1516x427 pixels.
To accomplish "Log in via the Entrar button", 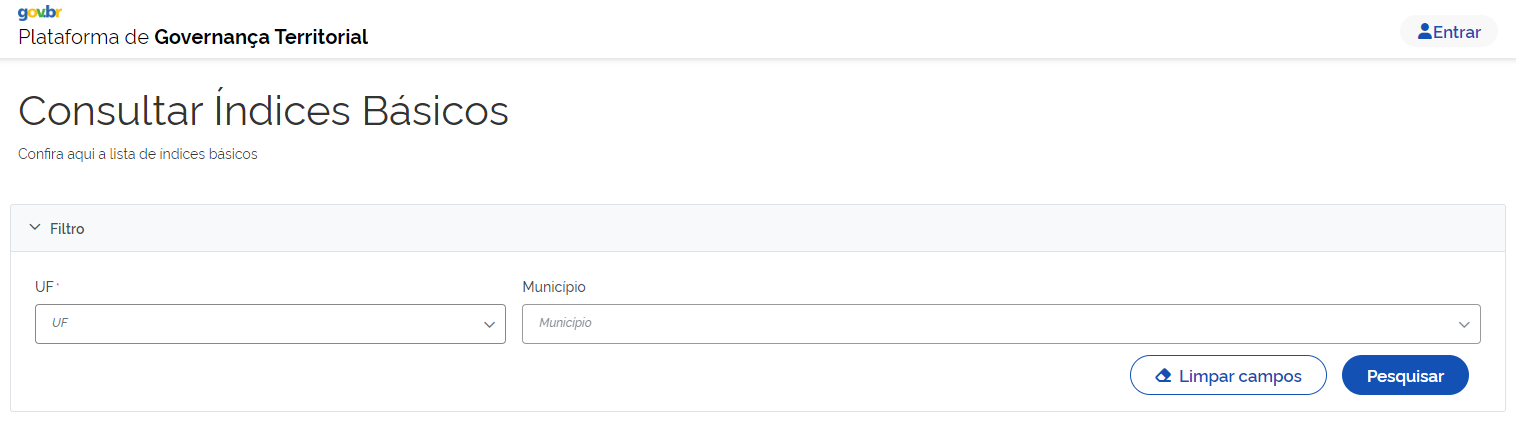I will click(x=1449, y=32).
